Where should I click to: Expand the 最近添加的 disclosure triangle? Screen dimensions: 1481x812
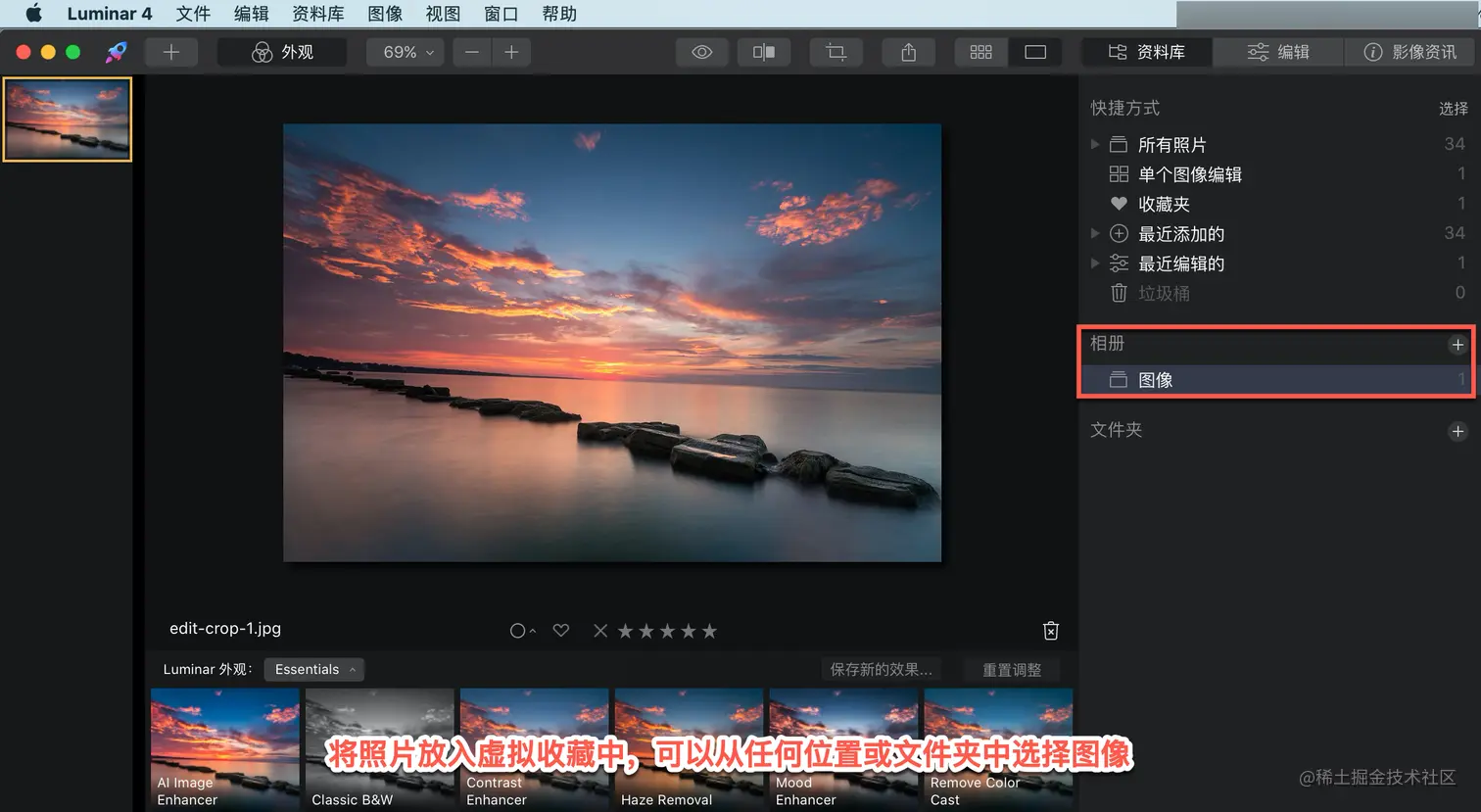tap(1095, 233)
